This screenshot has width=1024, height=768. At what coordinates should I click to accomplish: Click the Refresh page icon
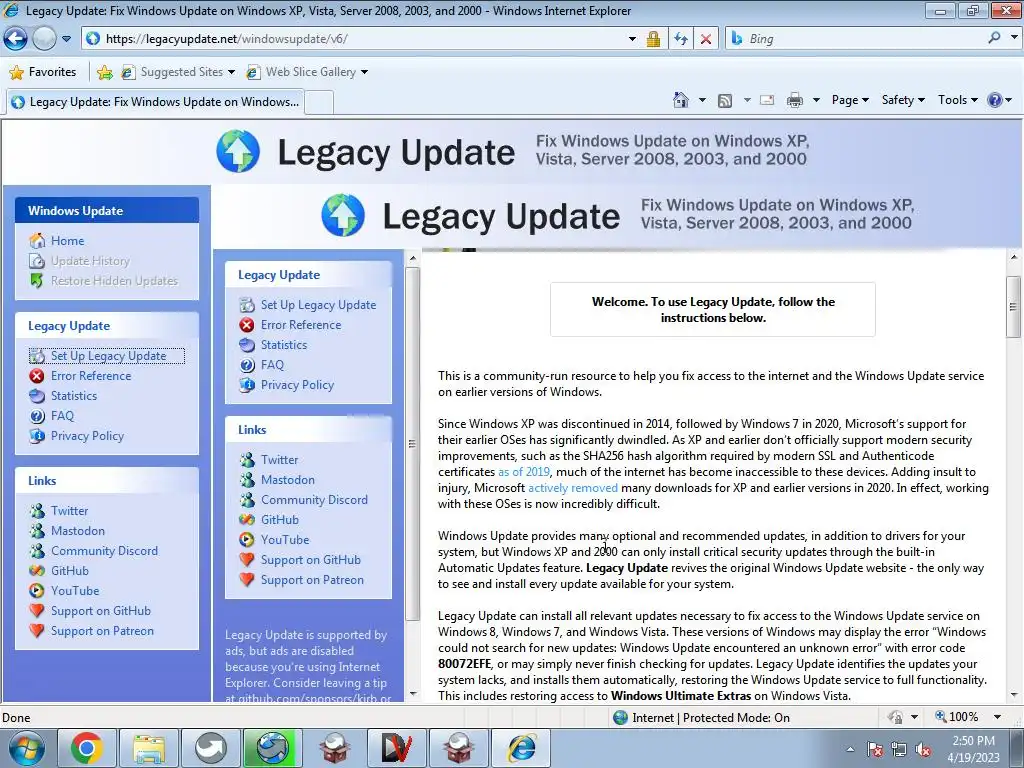(x=681, y=39)
